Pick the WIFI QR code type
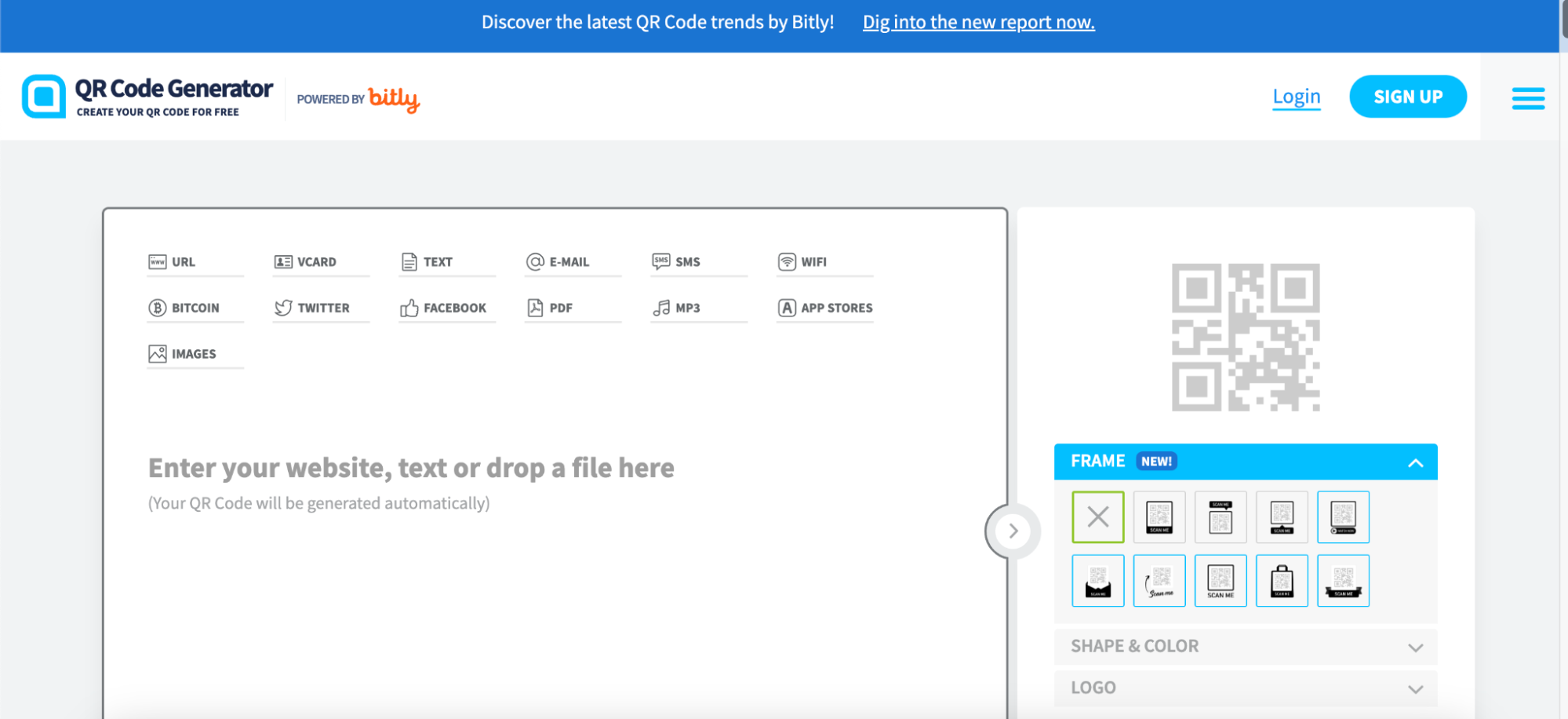 824,262
